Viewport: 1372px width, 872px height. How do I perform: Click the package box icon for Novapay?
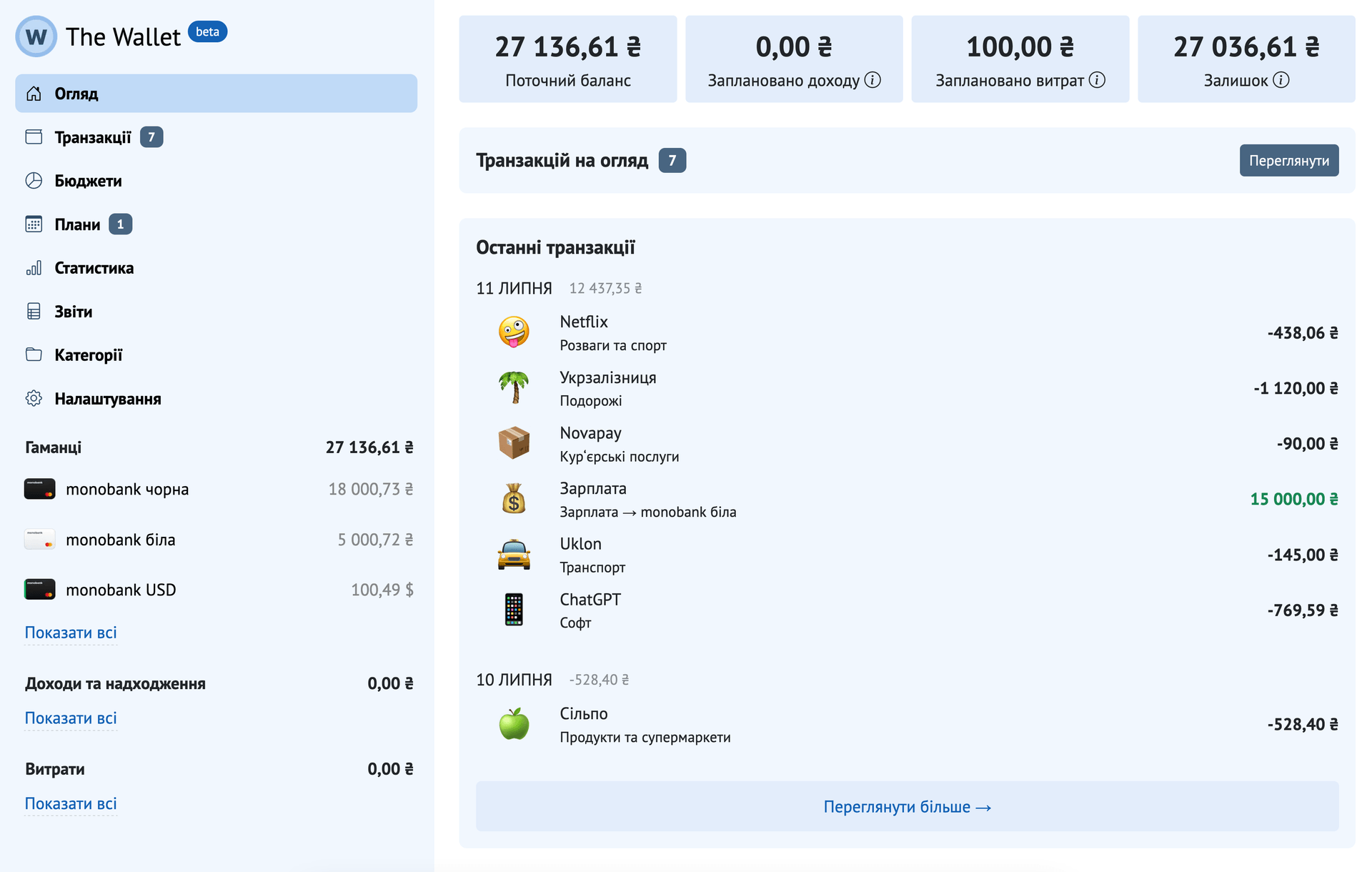click(514, 443)
